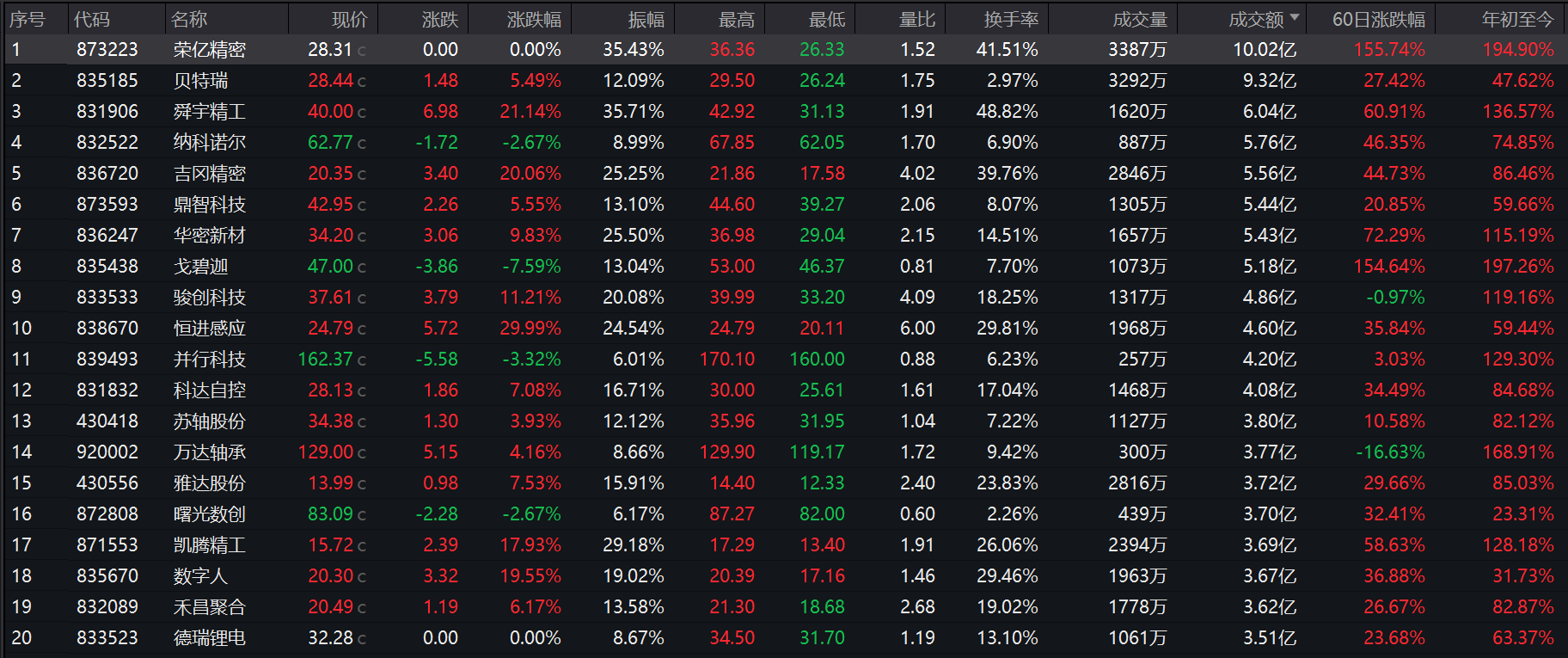The height and width of the screenshot is (658, 1568).
Task: Select stock name 万达轴承
Action: coord(210,452)
